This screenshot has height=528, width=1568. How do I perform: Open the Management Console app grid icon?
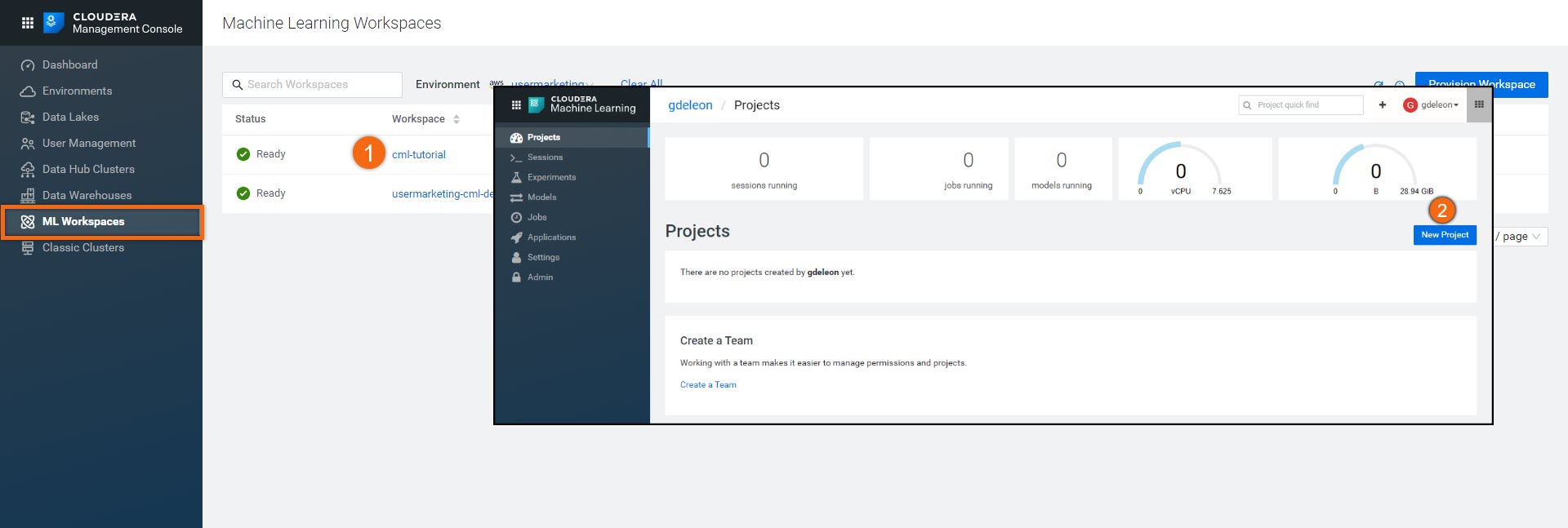27,23
